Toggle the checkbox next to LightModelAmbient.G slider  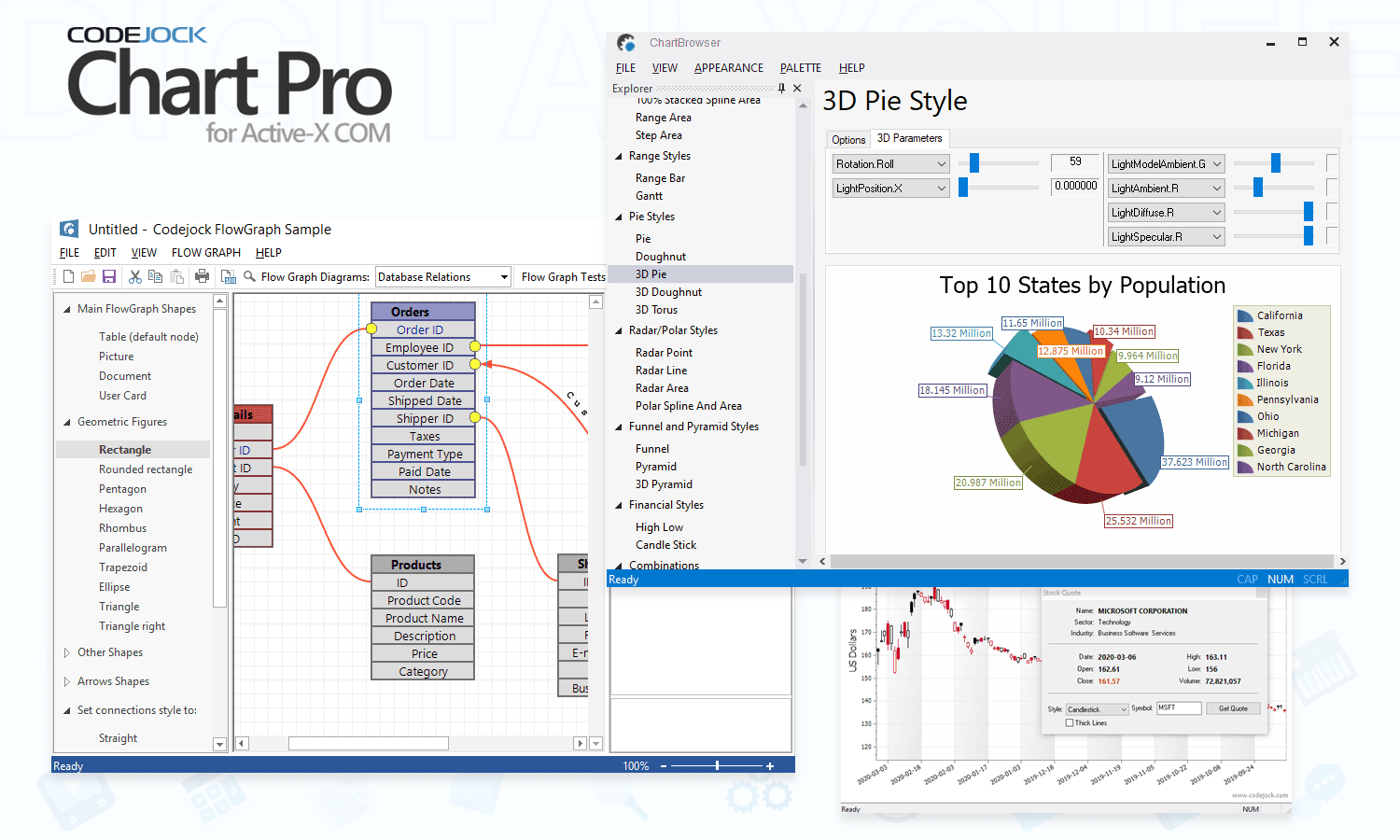point(1332,163)
